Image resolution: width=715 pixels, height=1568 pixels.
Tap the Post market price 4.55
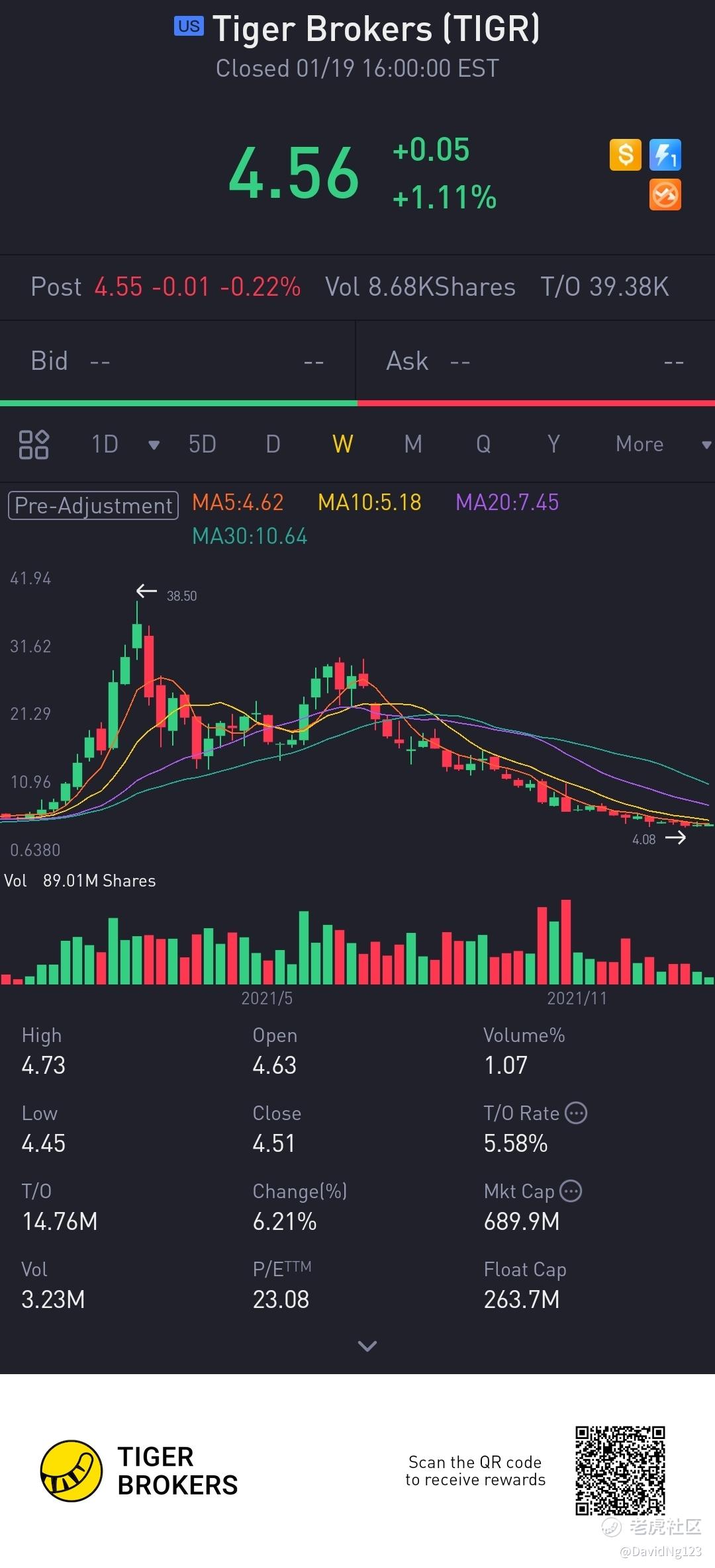click(119, 287)
